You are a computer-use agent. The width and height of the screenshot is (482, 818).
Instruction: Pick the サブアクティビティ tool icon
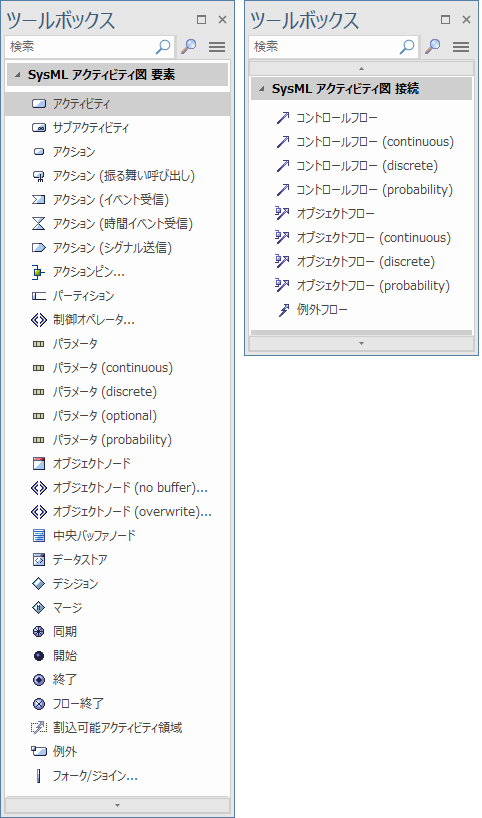[x=39, y=128]
